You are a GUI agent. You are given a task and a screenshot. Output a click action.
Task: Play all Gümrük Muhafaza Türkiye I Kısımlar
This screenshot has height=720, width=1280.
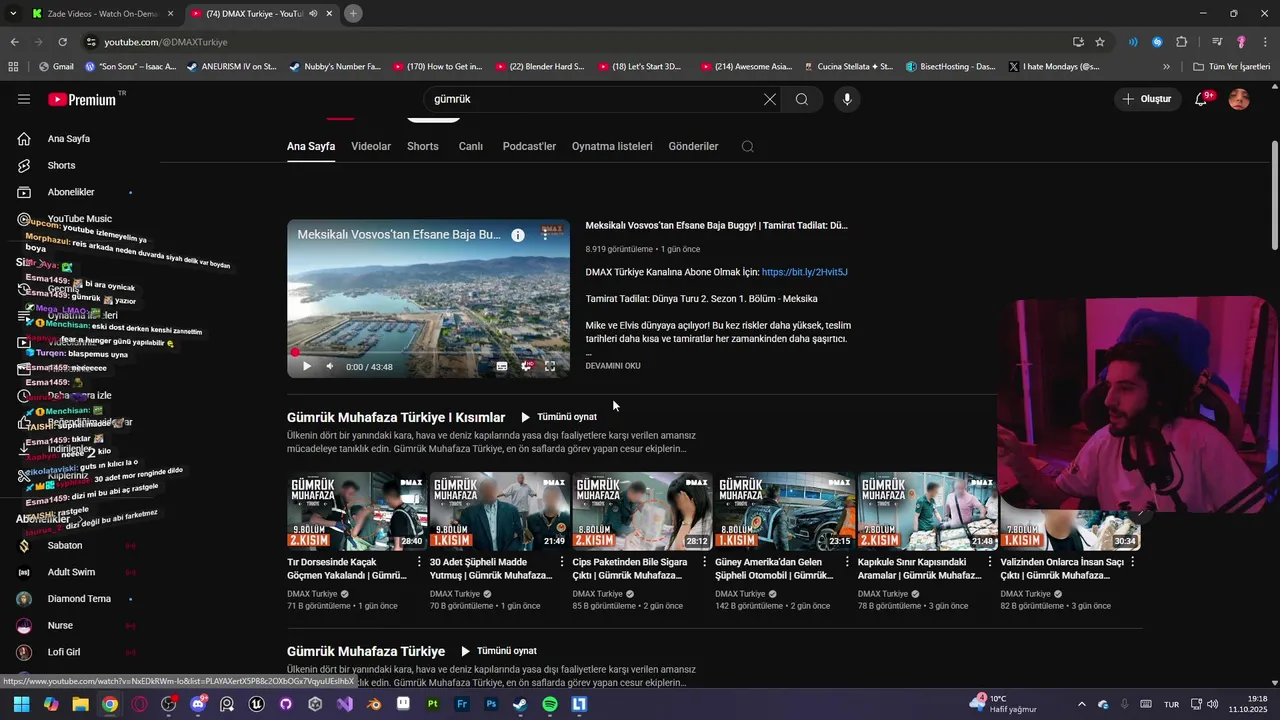558,417
